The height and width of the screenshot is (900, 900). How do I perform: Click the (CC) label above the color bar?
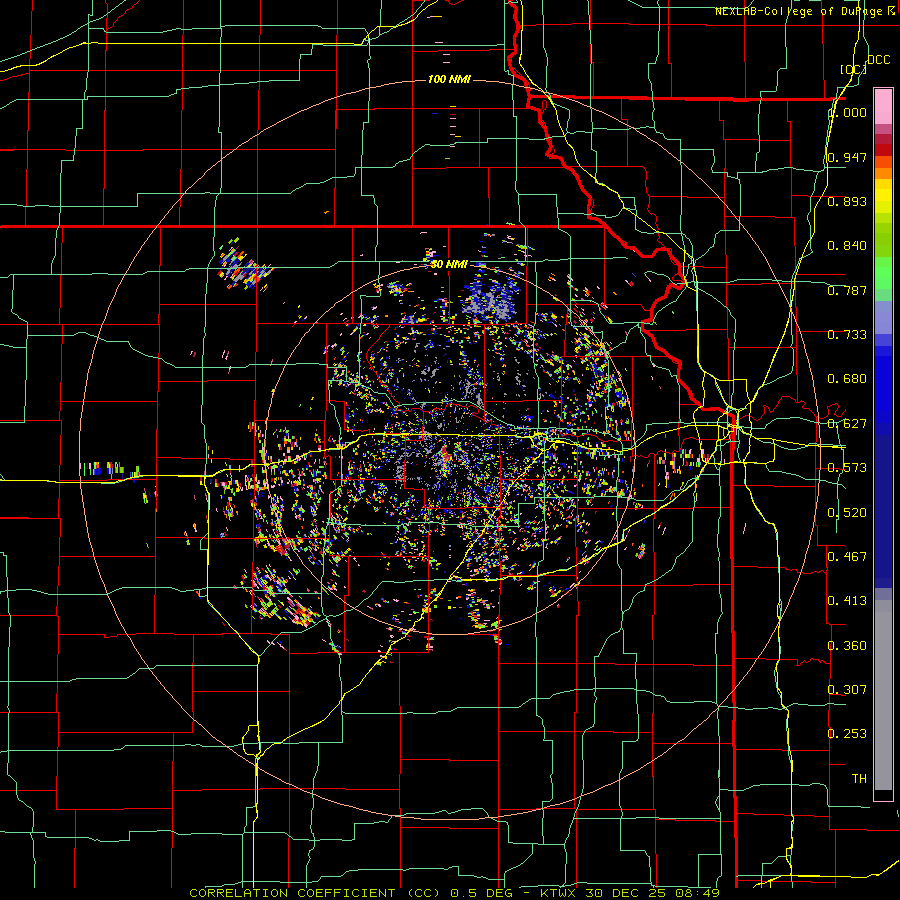tap(854, 69)
